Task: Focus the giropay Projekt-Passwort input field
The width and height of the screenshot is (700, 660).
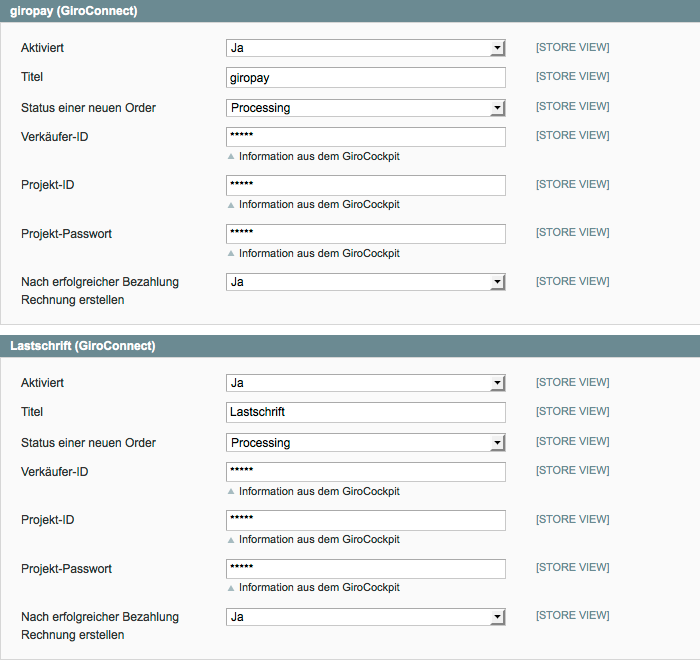Action: point(366,234)
